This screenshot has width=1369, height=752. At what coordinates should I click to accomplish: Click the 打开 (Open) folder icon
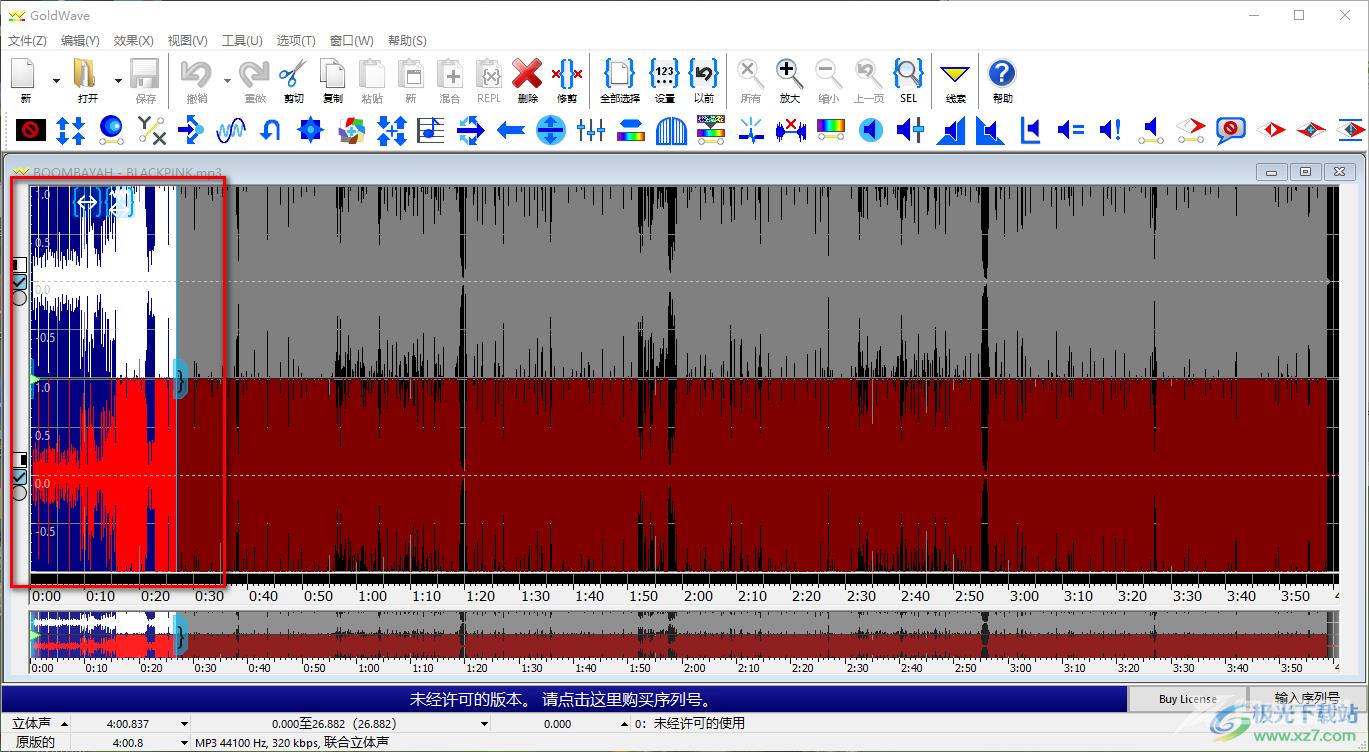click(87, 80)
